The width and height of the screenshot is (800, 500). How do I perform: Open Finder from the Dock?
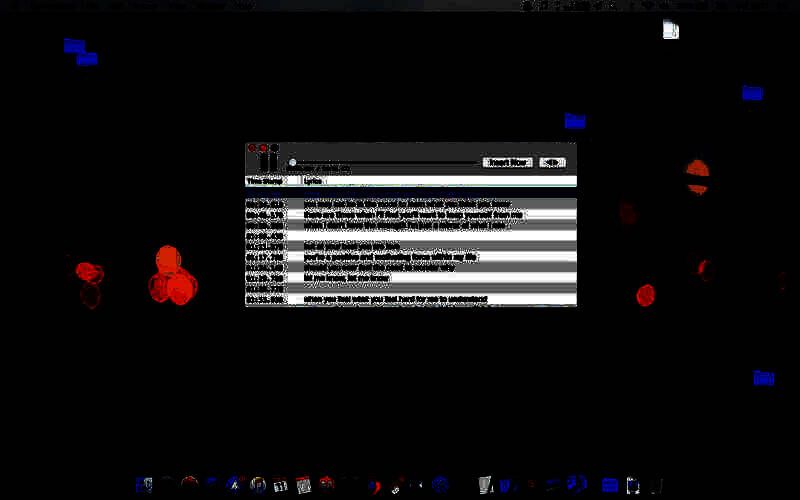pos(143,486)
